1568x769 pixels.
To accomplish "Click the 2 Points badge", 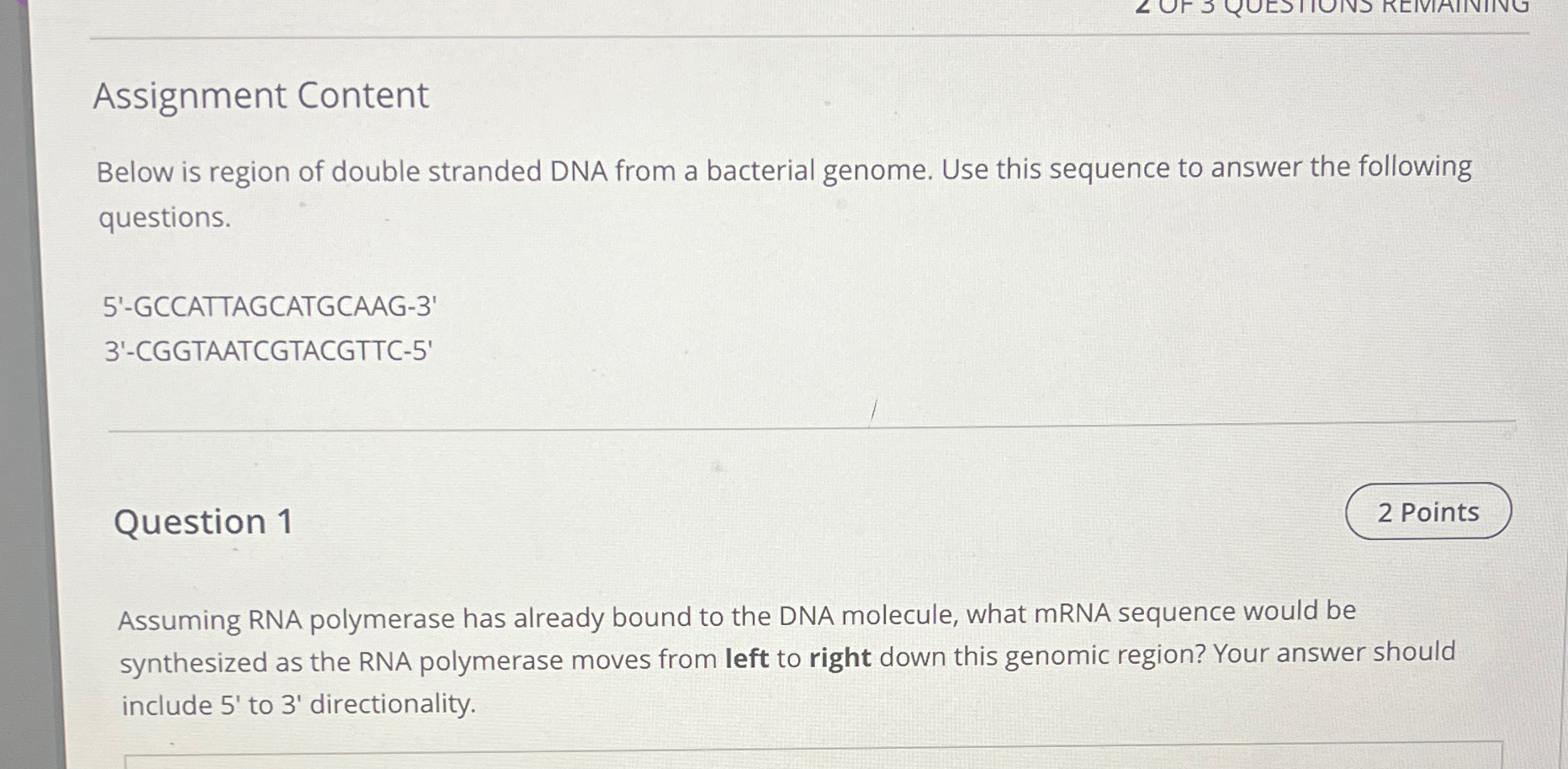I will coord(1428,512).
